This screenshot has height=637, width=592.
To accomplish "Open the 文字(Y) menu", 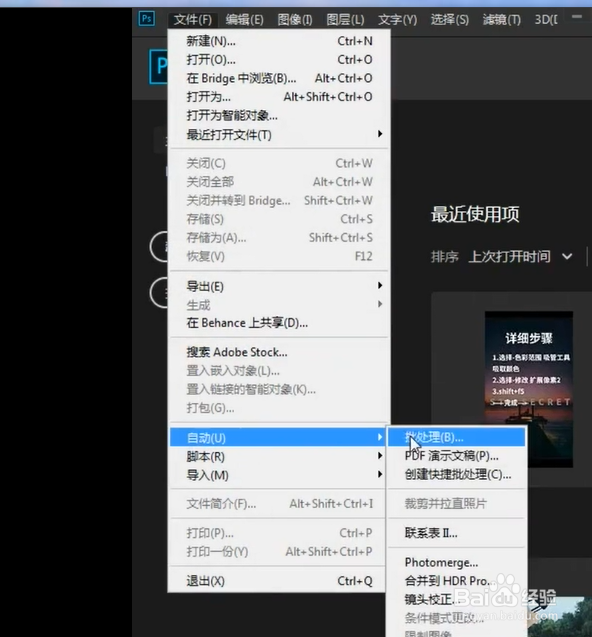I will [x=397, y=20].
